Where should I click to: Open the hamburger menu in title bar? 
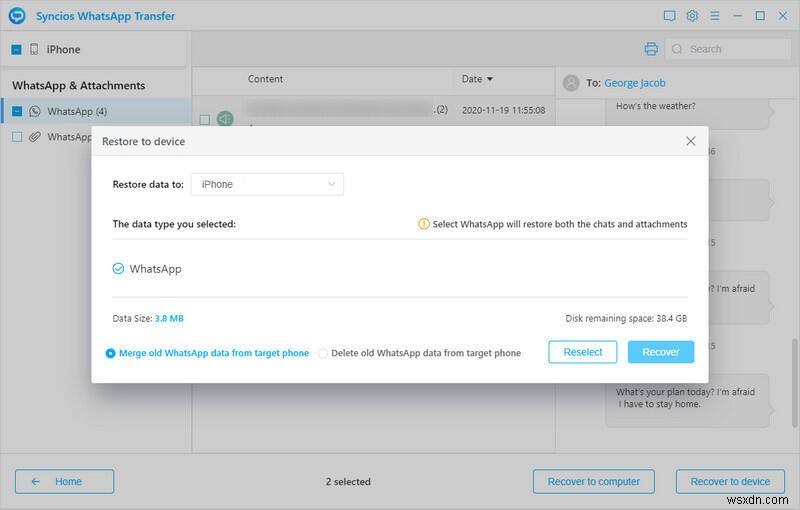(x=715, y=16)
